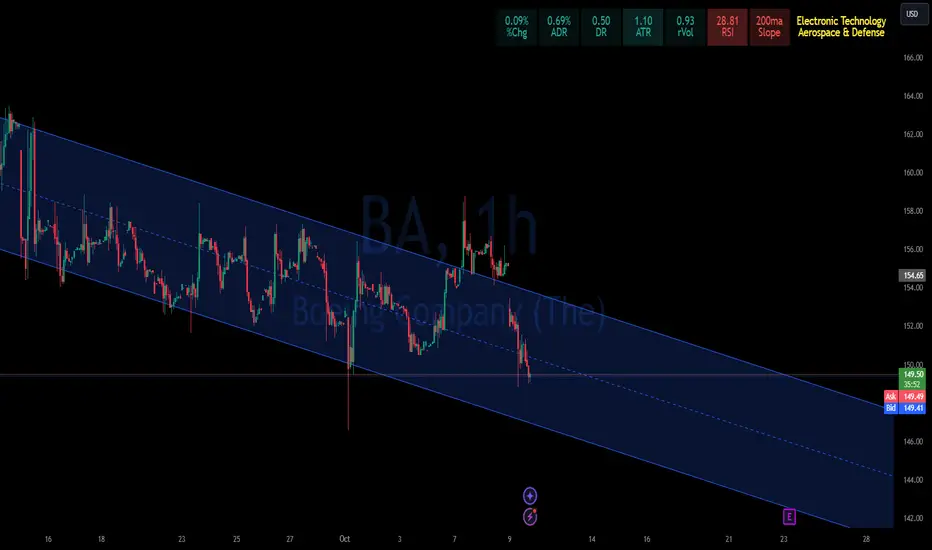
Task: Click the 1.10 ATR indicator cell
Action: point(643,27)
